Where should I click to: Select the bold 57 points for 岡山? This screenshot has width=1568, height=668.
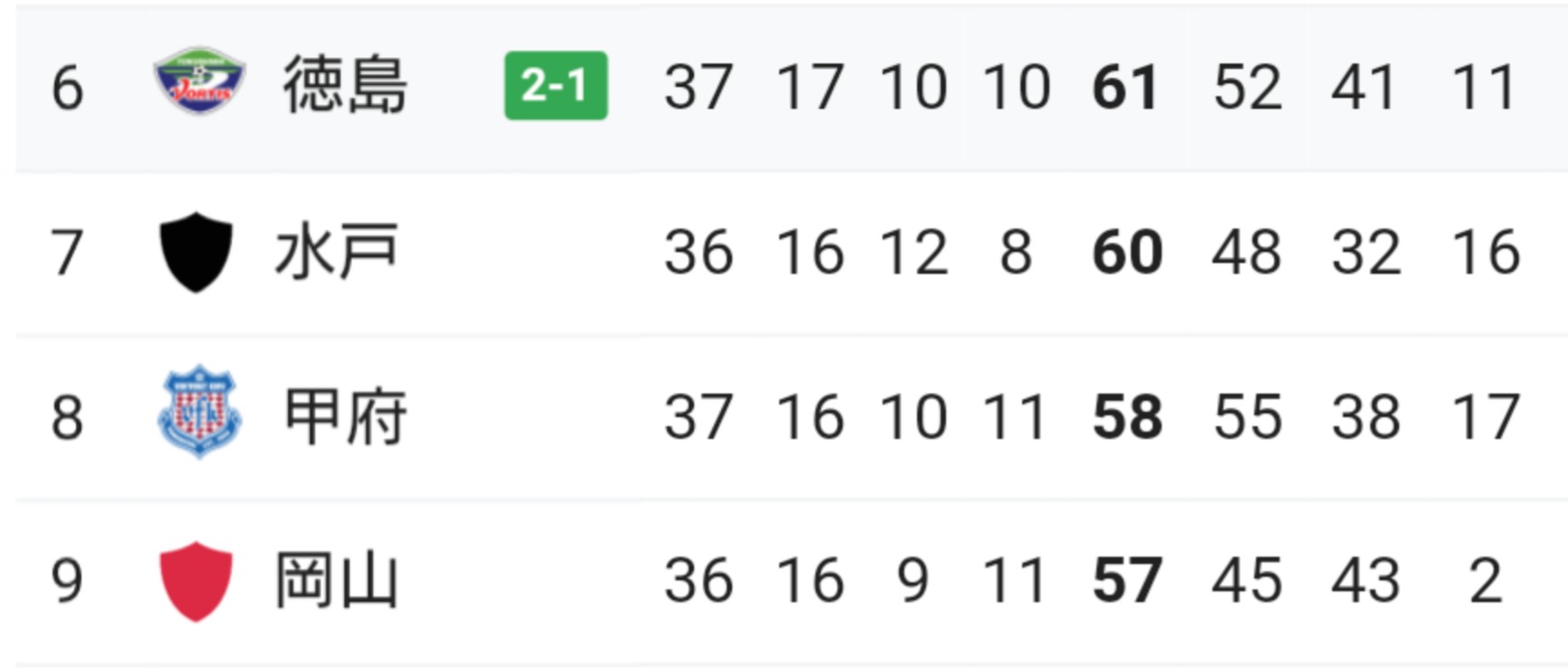pyautogui.click(x=1127, y=581)
